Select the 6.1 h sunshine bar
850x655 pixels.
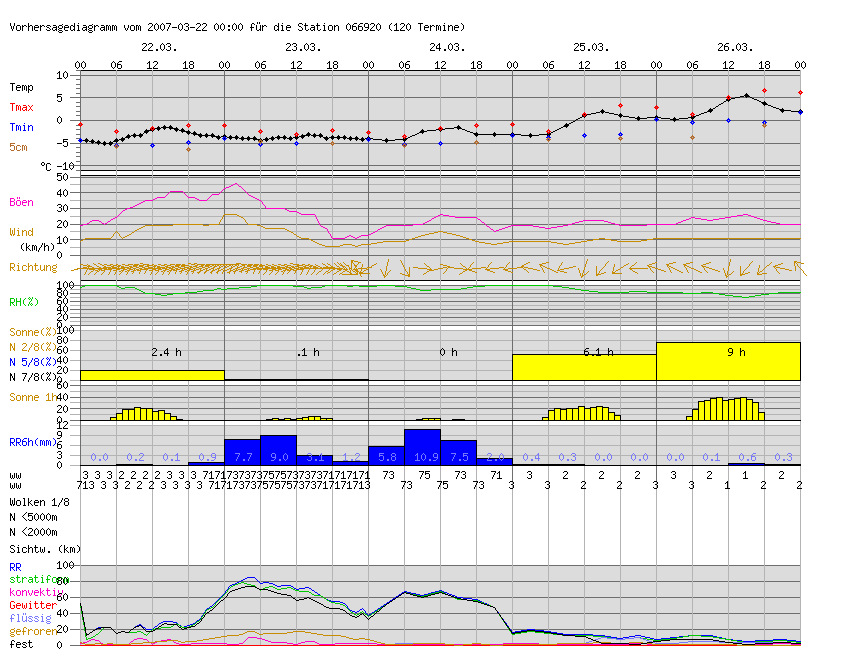point(584,367)
